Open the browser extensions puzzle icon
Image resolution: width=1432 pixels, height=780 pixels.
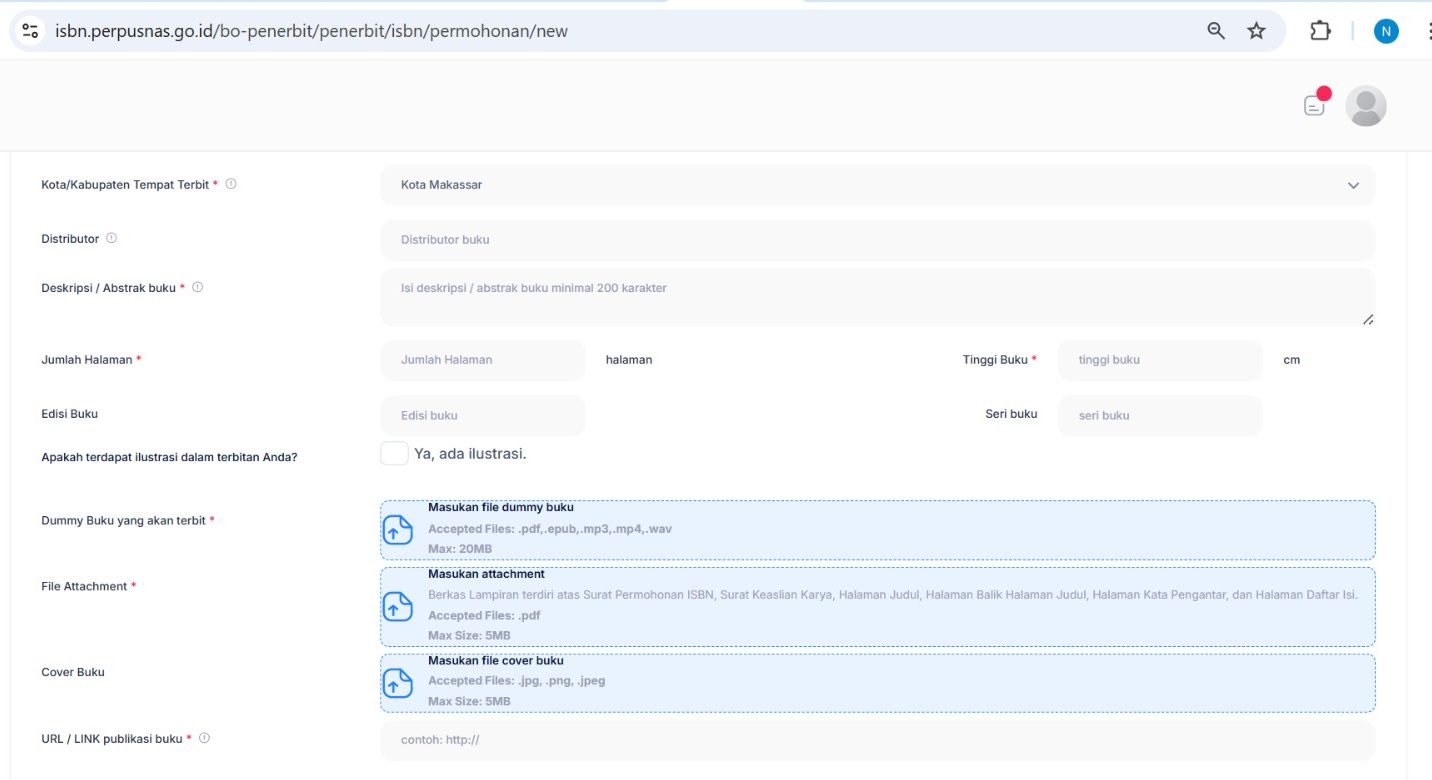(x=1320, y=31)
